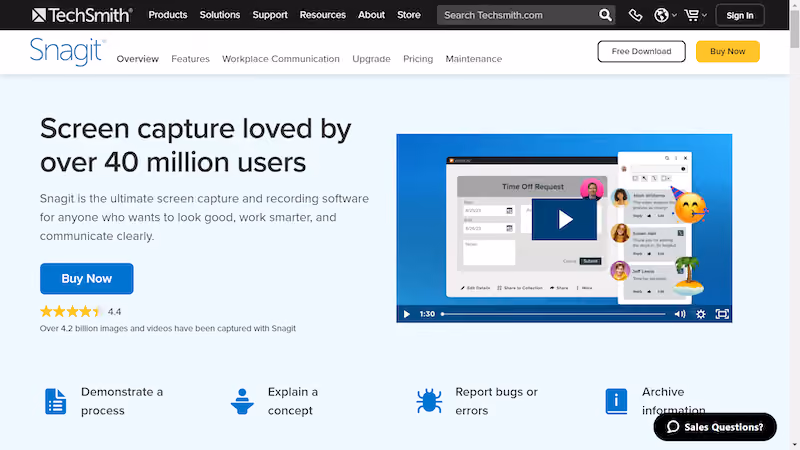This screenshot has height=450, width=800.
Task: Click the Snagit logo
Action: [68, 52]
